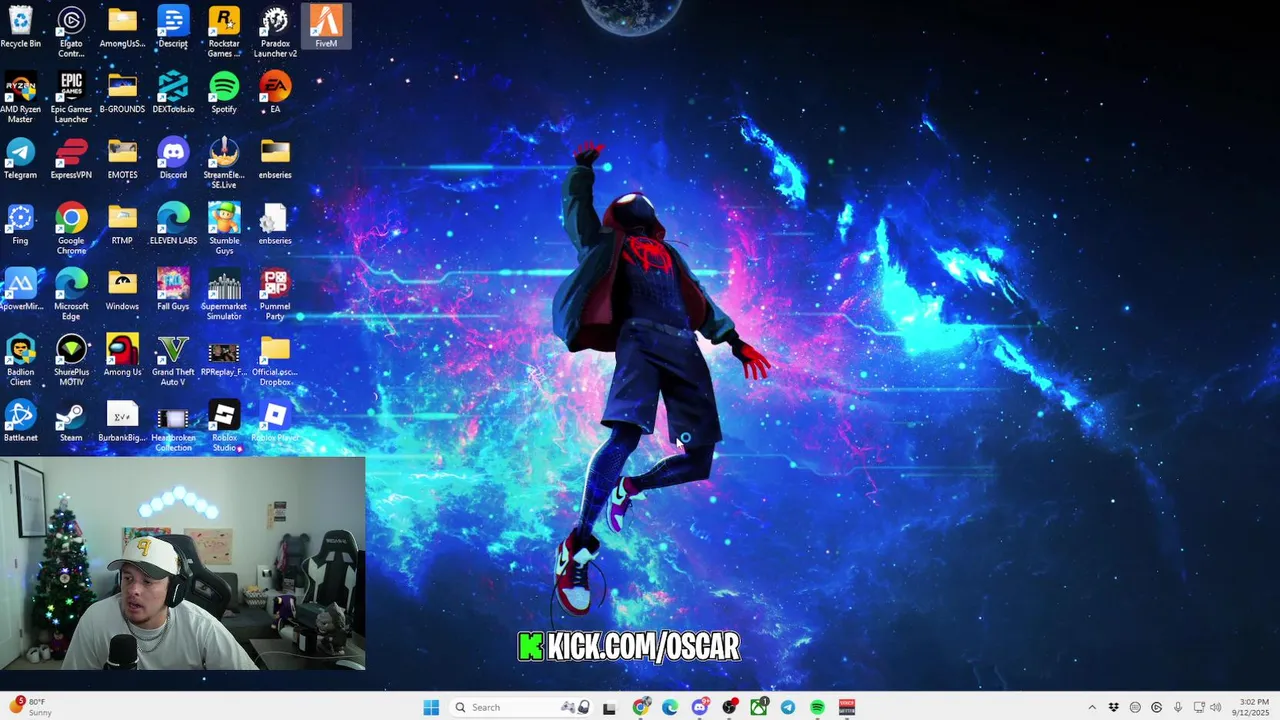
Task: Launch Among Us game shortcut
Action: coord(122,356)
